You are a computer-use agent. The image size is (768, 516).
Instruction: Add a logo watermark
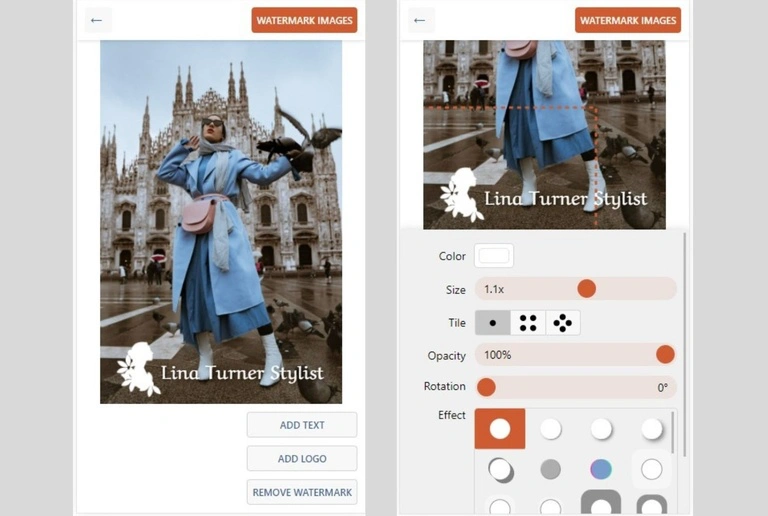(x=302, y=458)
